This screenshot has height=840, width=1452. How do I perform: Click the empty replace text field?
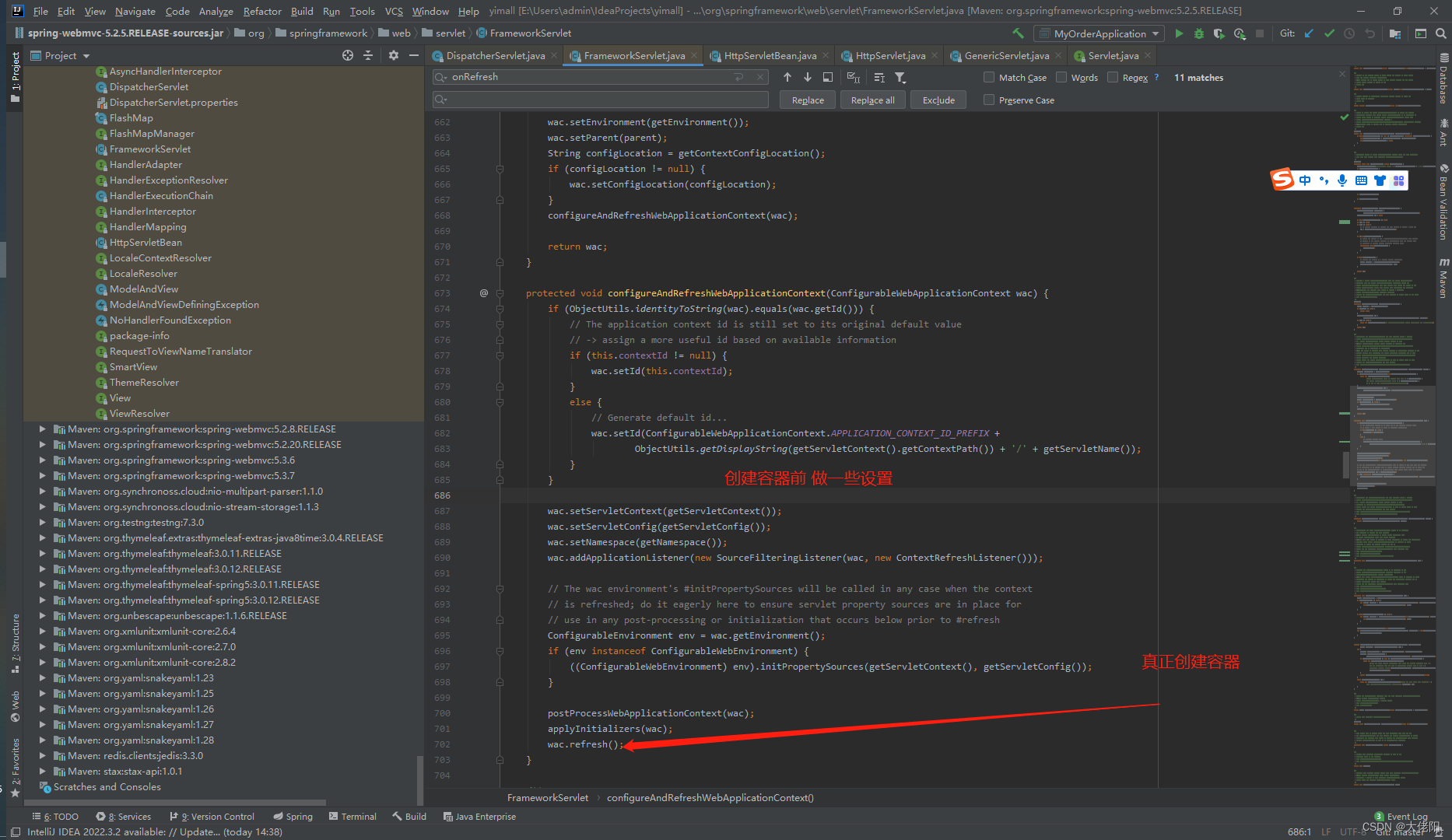[x=601, y=100]
